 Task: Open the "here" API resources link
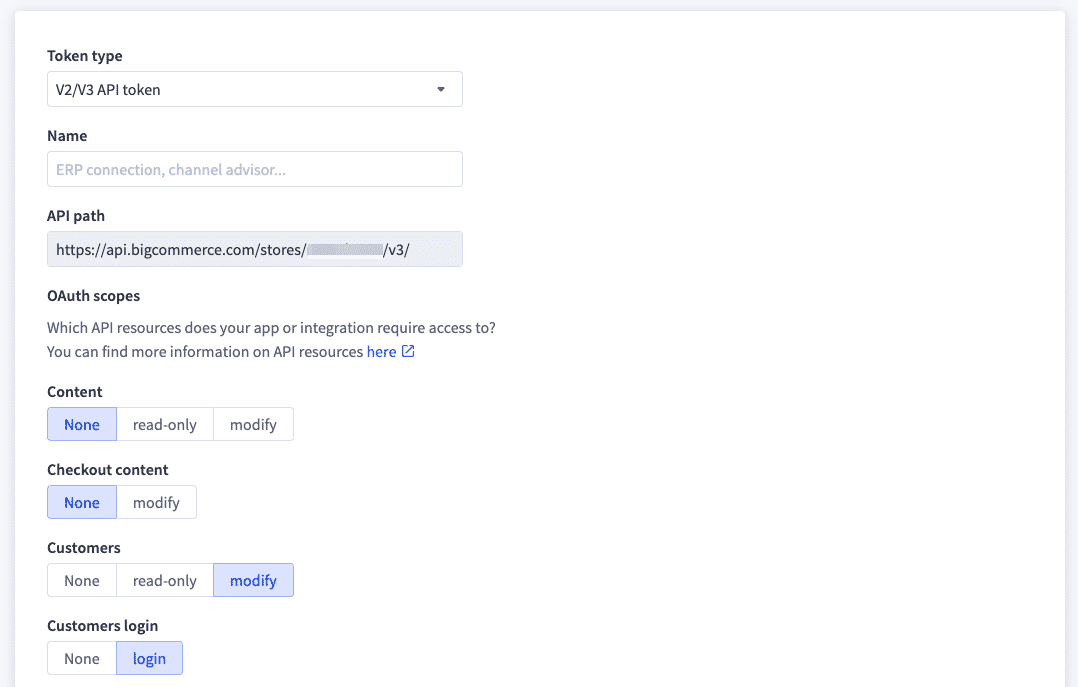[379, 352]
